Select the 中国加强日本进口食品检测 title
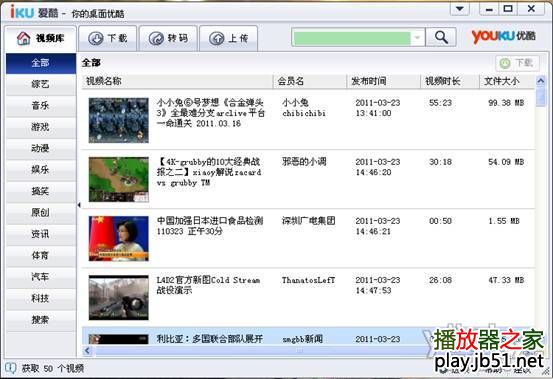Viewport: 553px width, 379px height. click(210, 226)
